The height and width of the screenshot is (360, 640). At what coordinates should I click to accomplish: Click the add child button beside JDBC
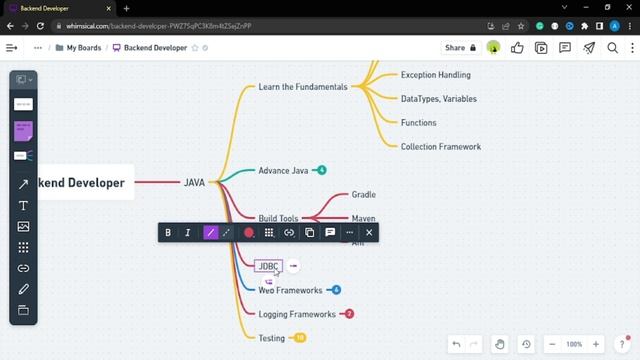pos(293,266)
